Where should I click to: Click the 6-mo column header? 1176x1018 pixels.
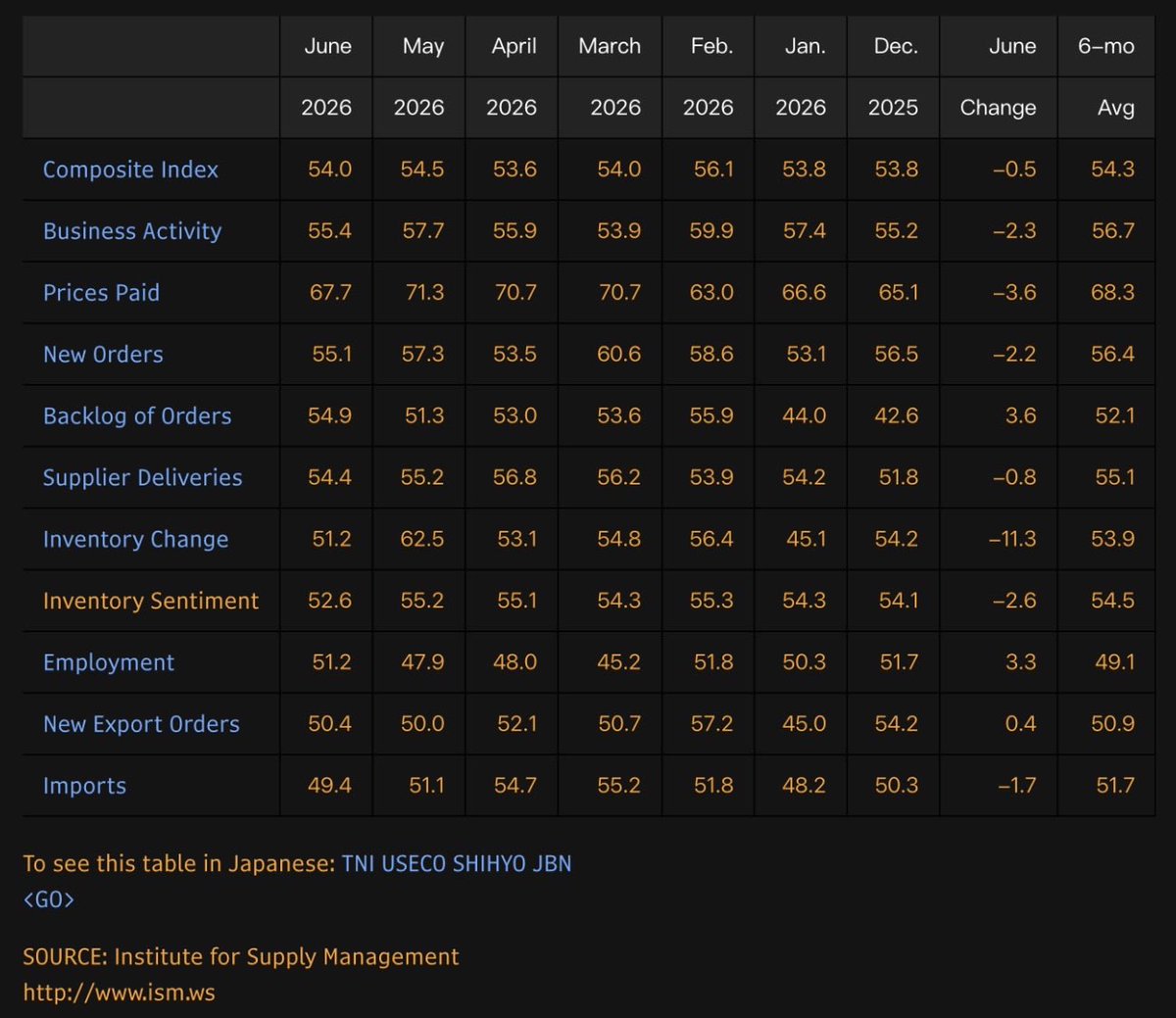pyautogui.click(x=1106, y=46)
